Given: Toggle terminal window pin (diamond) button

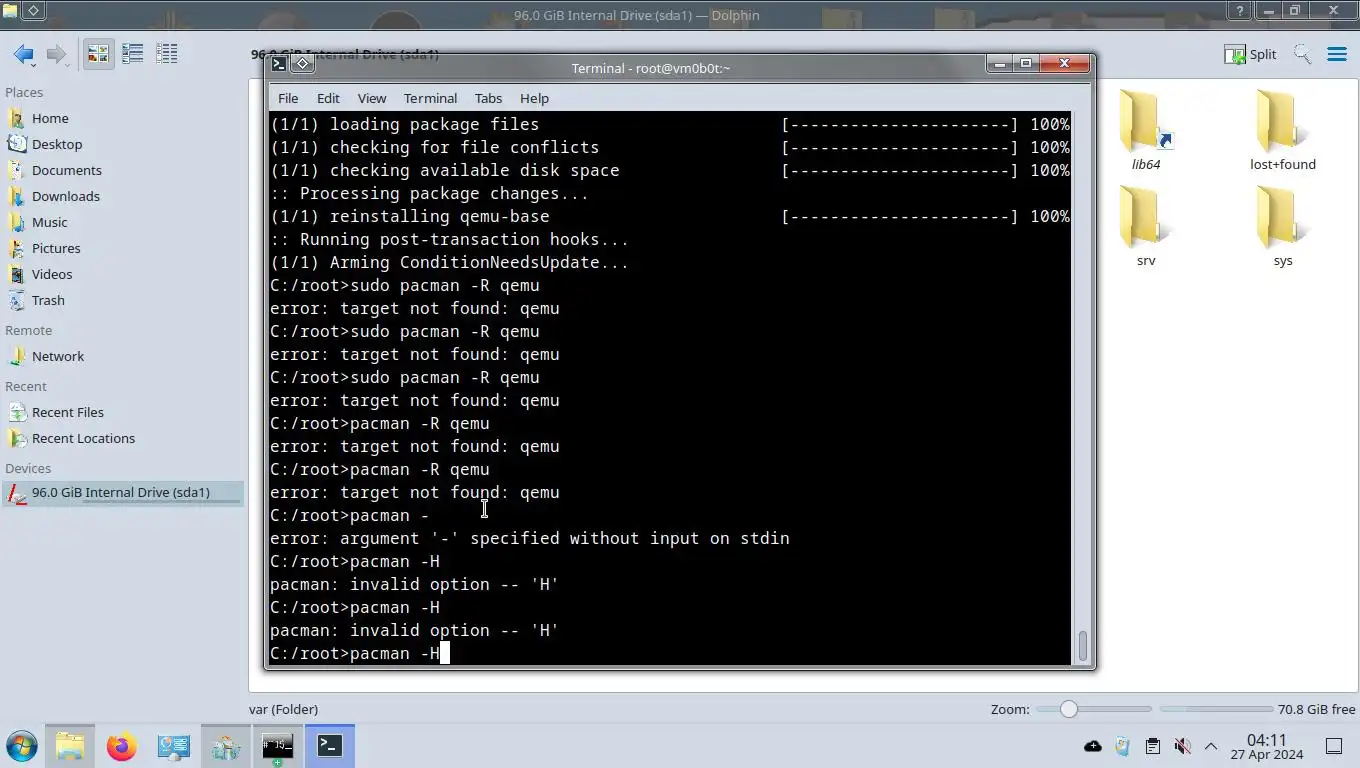Looking at the screenshot, I should click(303, 64).
